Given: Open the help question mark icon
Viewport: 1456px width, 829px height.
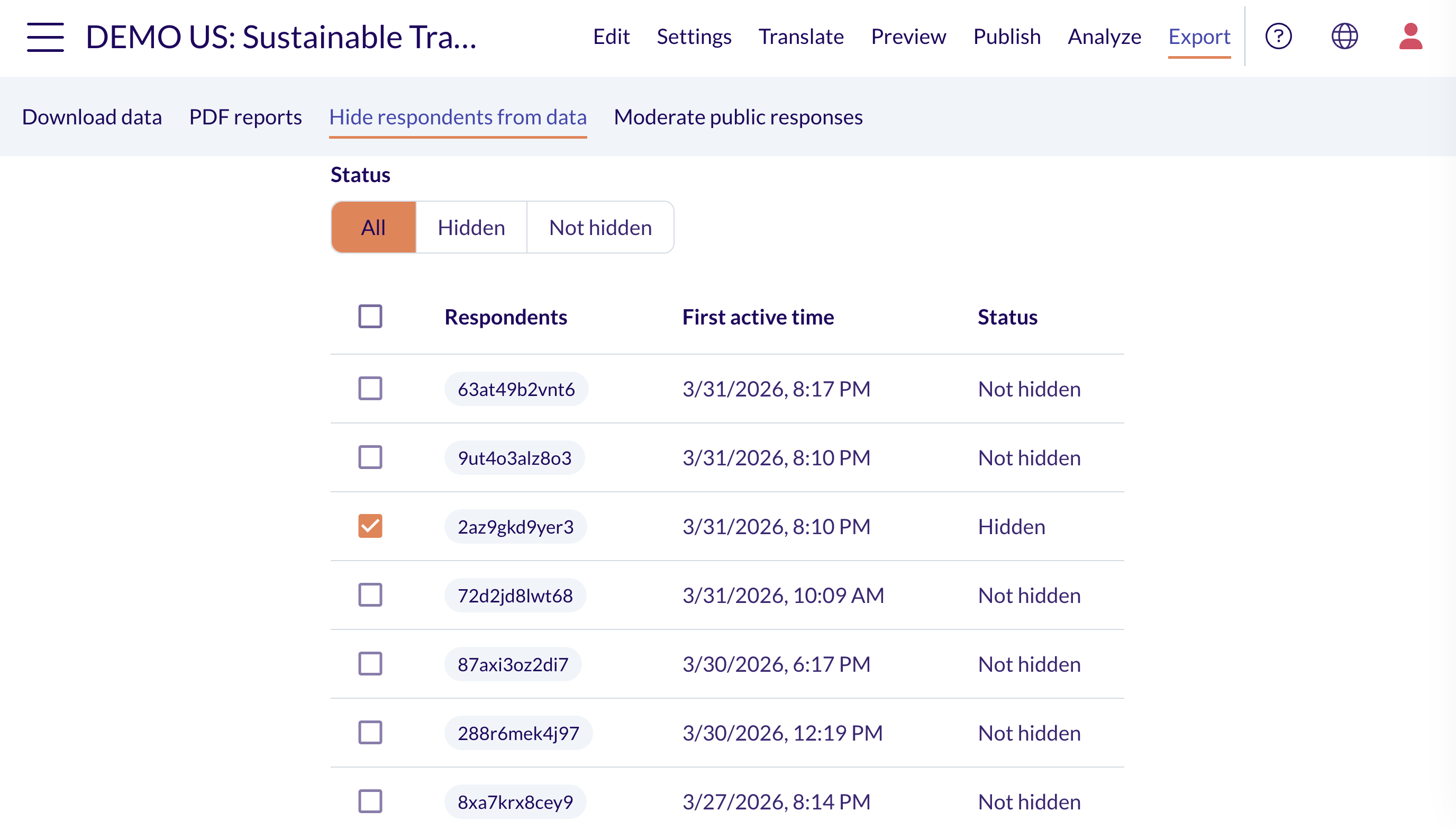Looking at the screenshot, I should point(1278,37).
